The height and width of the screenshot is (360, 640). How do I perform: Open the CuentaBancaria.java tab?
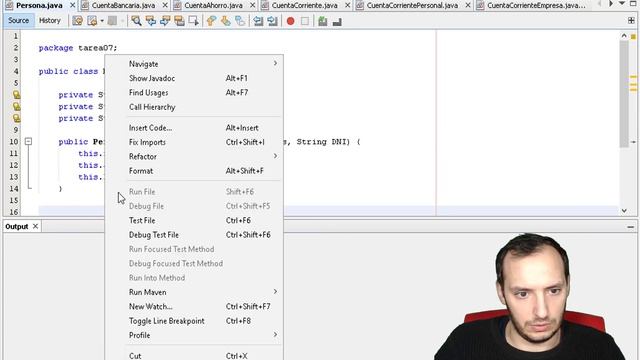pyautogui.click(x=123, y=5)
